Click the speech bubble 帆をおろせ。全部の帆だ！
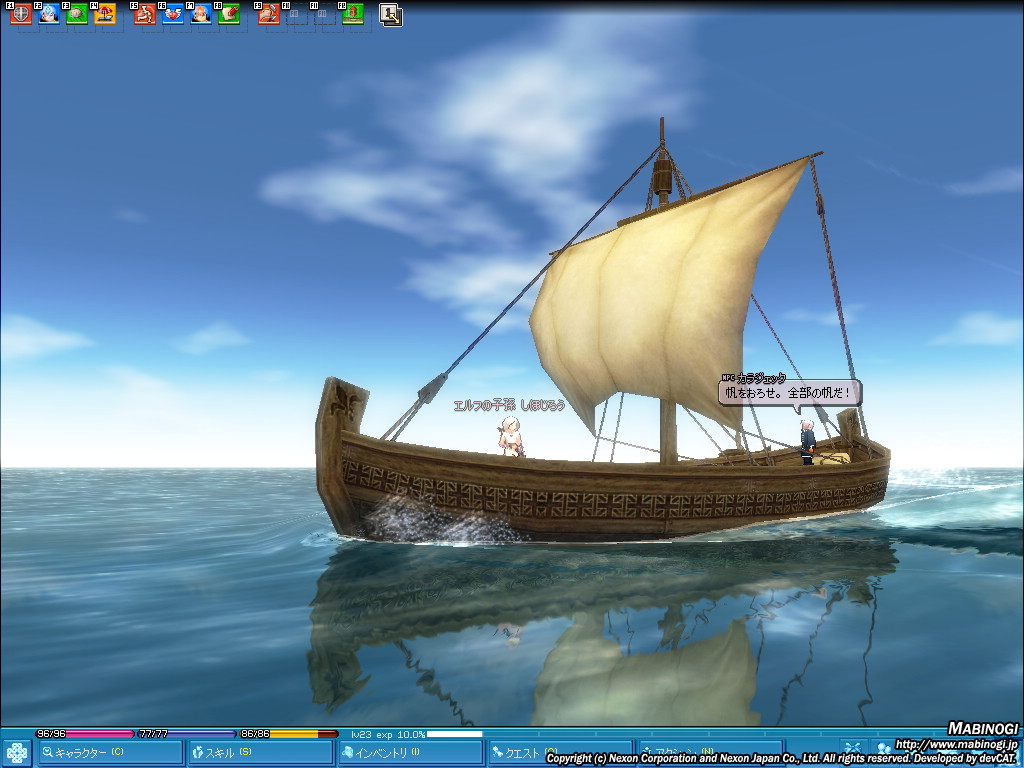Screen dimensions: 1024x768 (x=790, y=393)
